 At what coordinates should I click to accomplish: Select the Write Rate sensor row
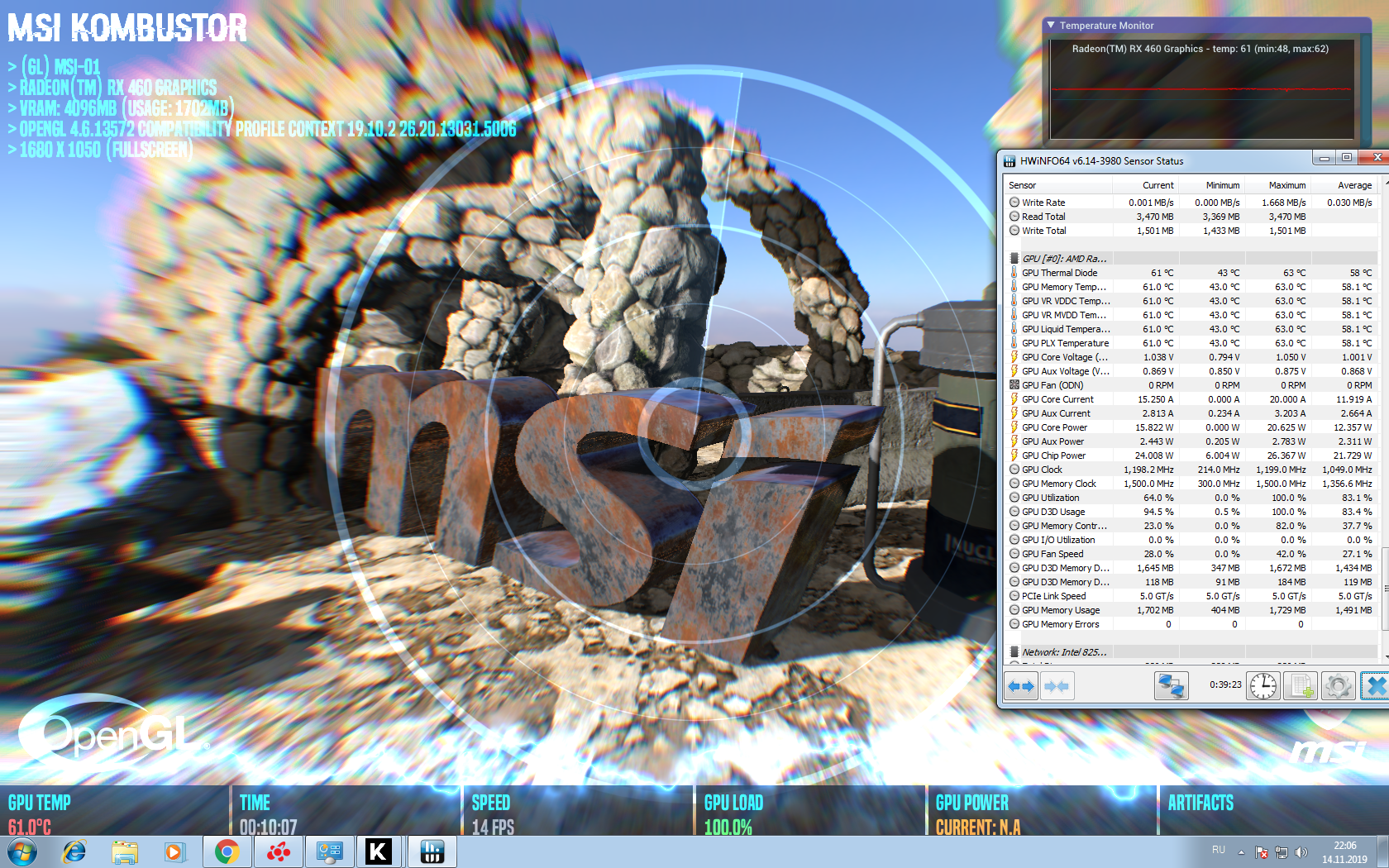point(1191,203)
